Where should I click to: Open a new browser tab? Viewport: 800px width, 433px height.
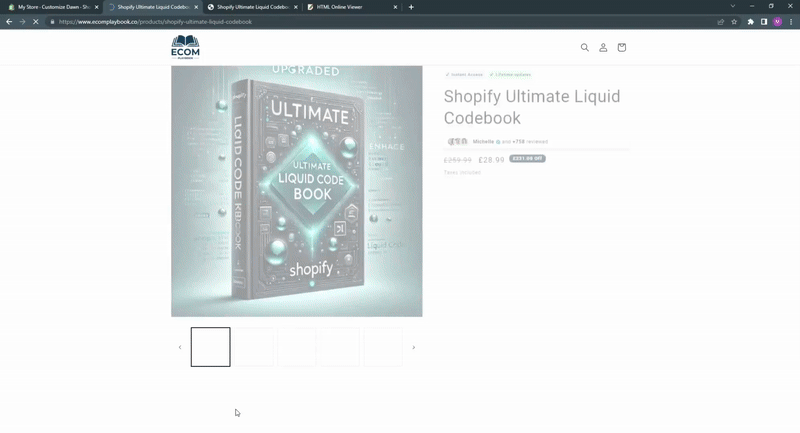click(x=411, y=7)
